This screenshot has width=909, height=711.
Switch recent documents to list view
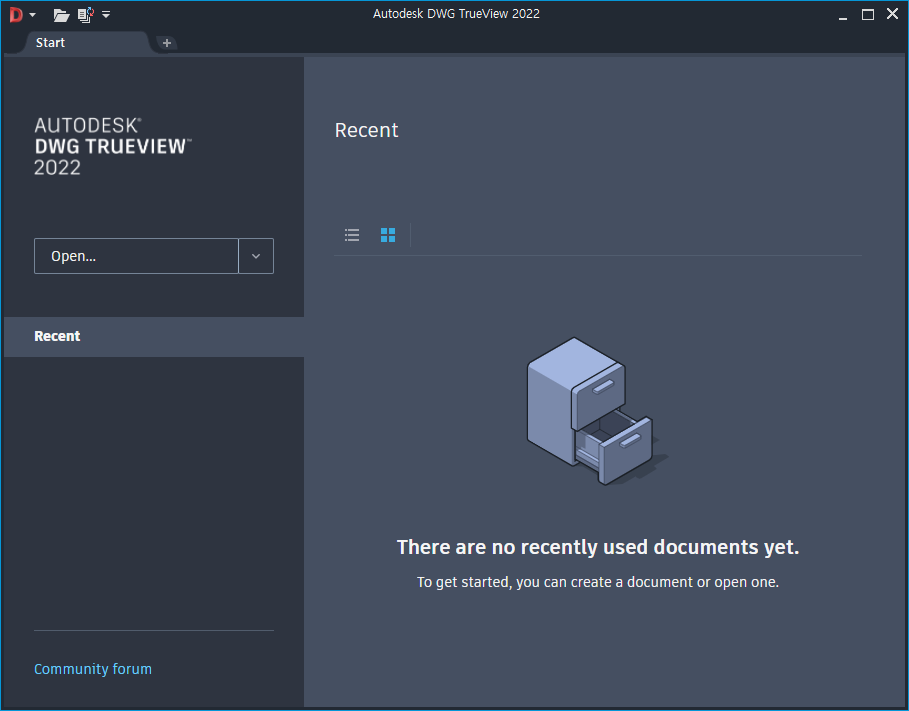(x=352, y=235)
